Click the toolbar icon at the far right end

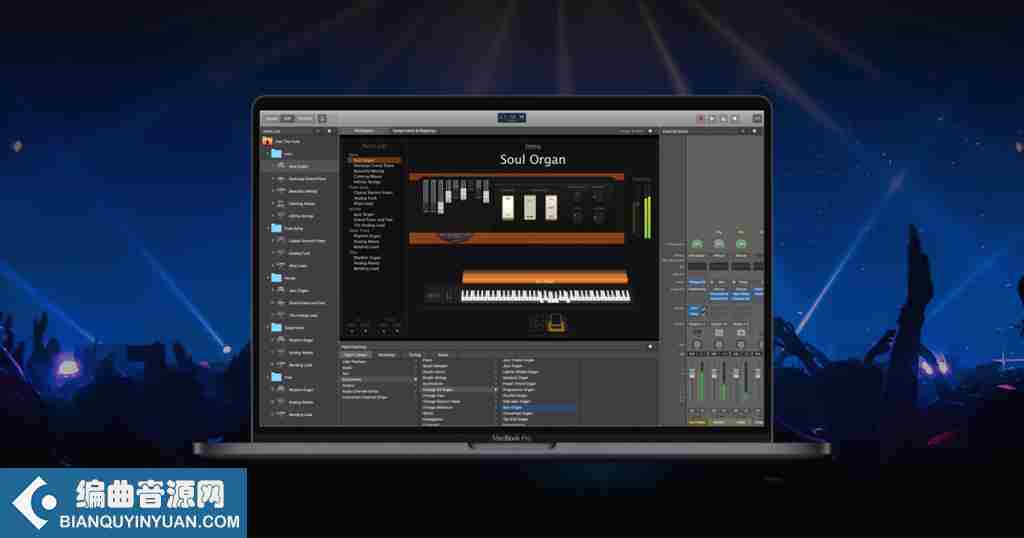click(757, 119)
